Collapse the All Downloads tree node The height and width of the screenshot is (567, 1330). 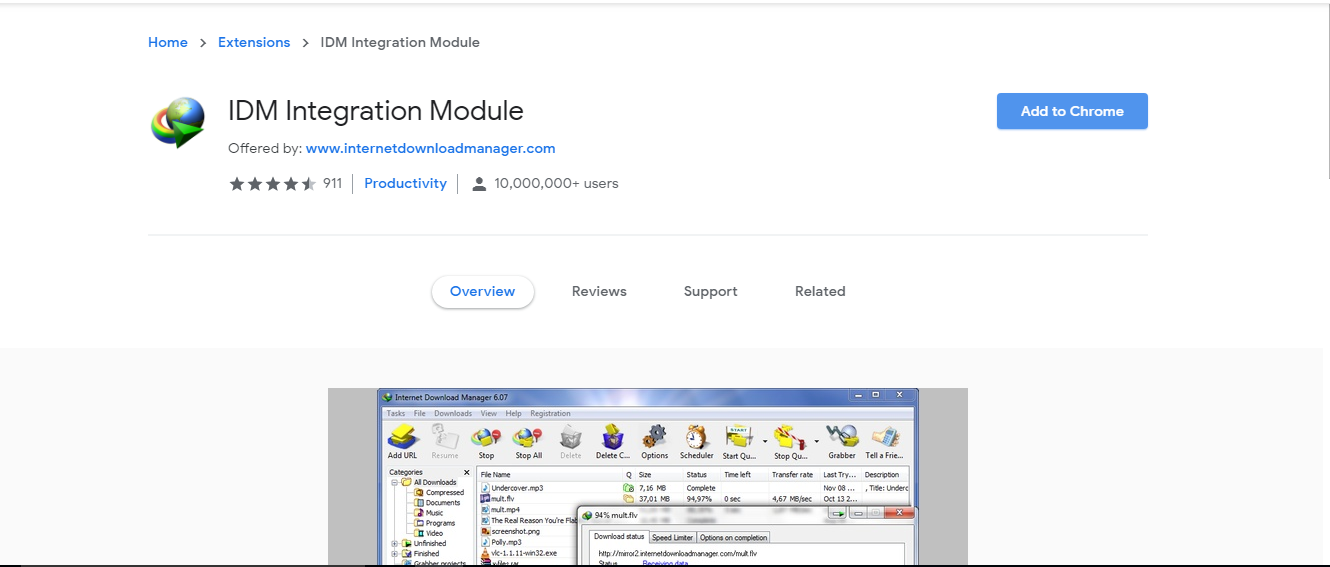[x=395, y=482]
